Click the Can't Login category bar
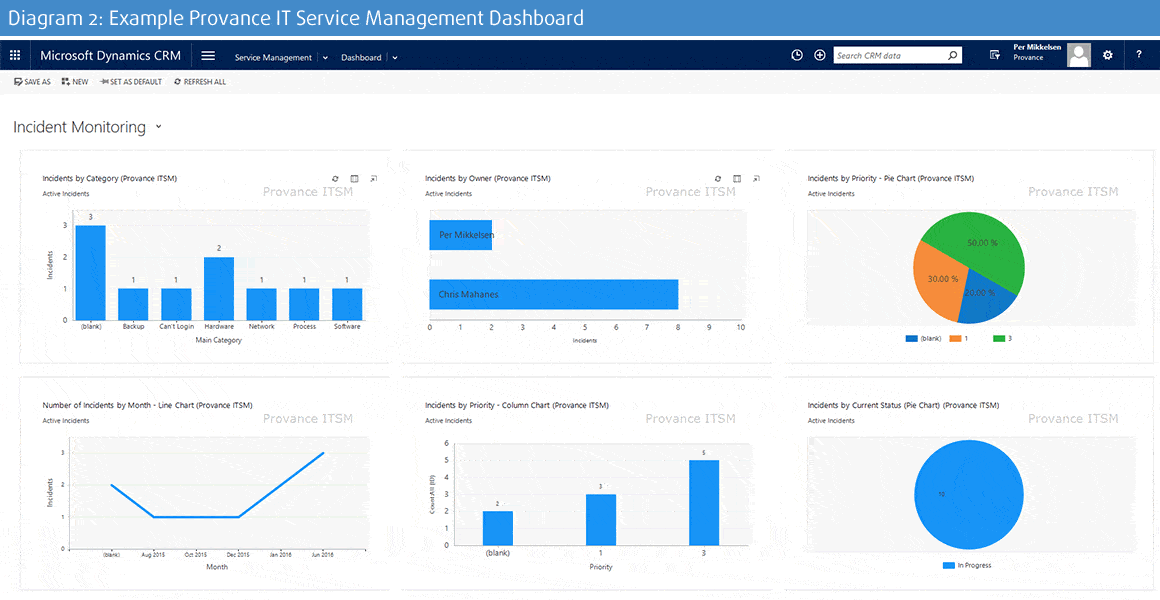The width and height of the screenshot is (1160, 600). tap(176, 304)
